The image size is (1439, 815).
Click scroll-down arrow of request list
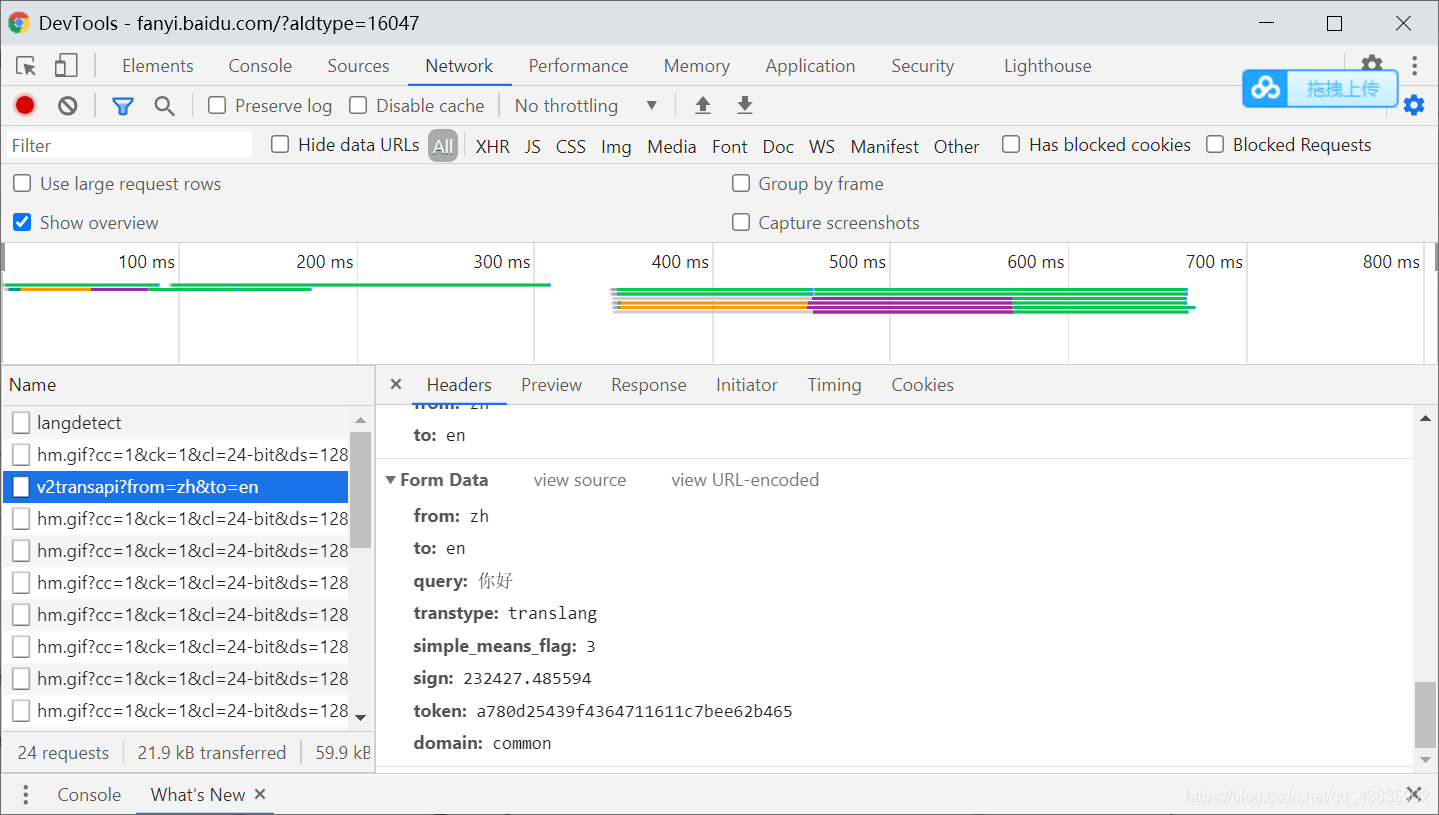(360, 716)
